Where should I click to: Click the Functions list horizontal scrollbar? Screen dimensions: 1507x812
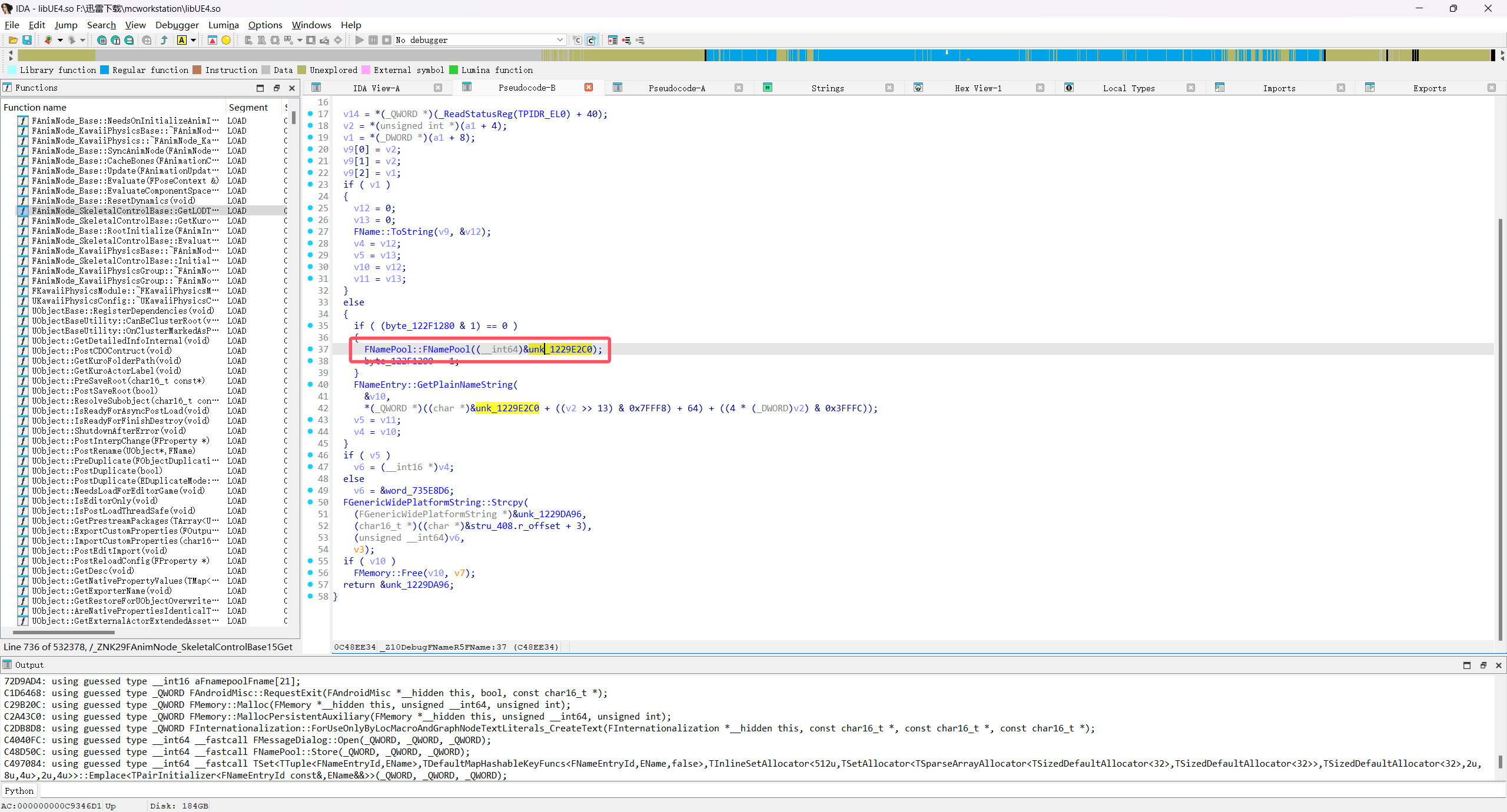[64, 632]
